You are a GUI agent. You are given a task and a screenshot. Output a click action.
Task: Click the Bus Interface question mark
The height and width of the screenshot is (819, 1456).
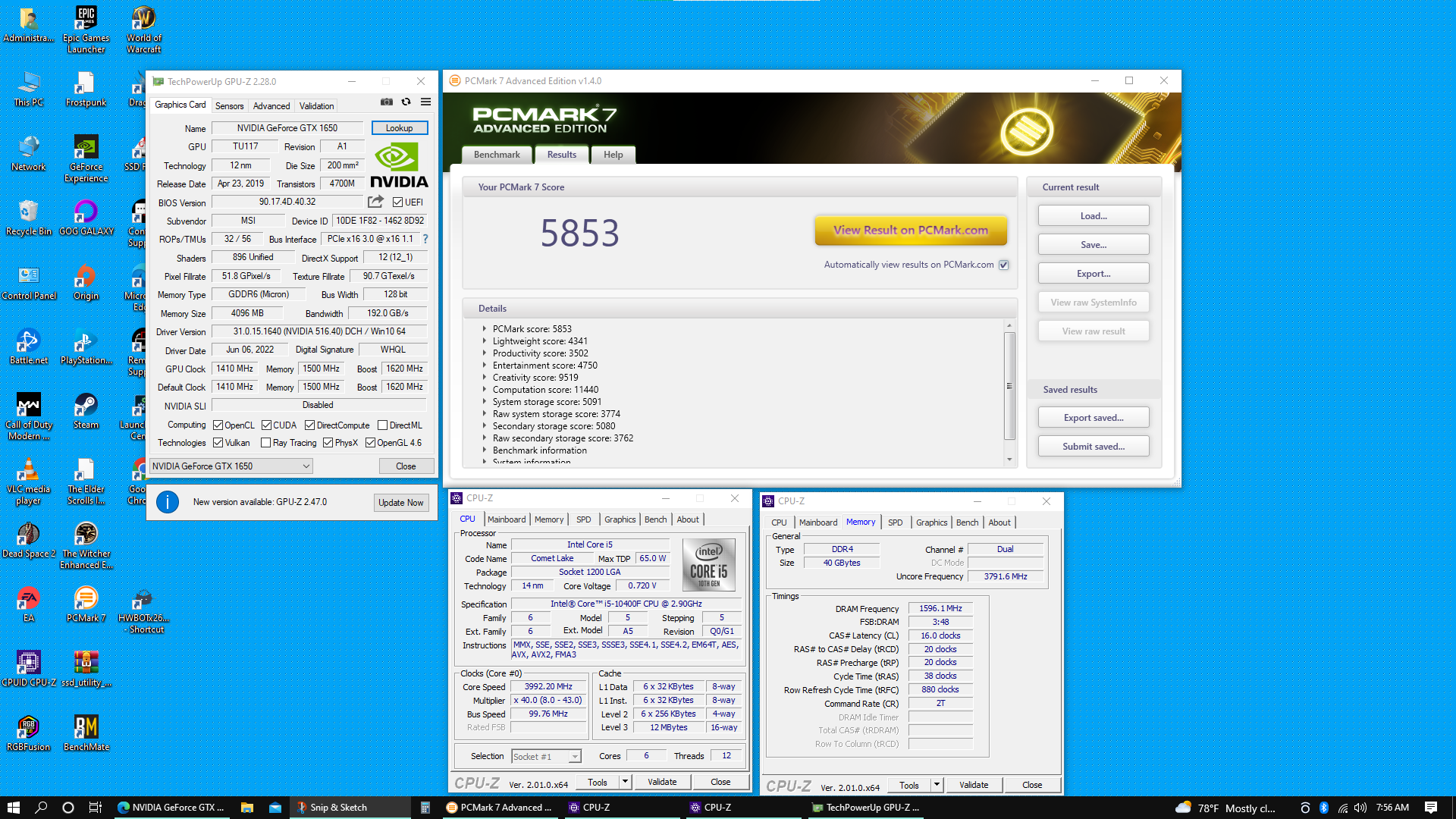pyautogui.click(x=425, y=239)
